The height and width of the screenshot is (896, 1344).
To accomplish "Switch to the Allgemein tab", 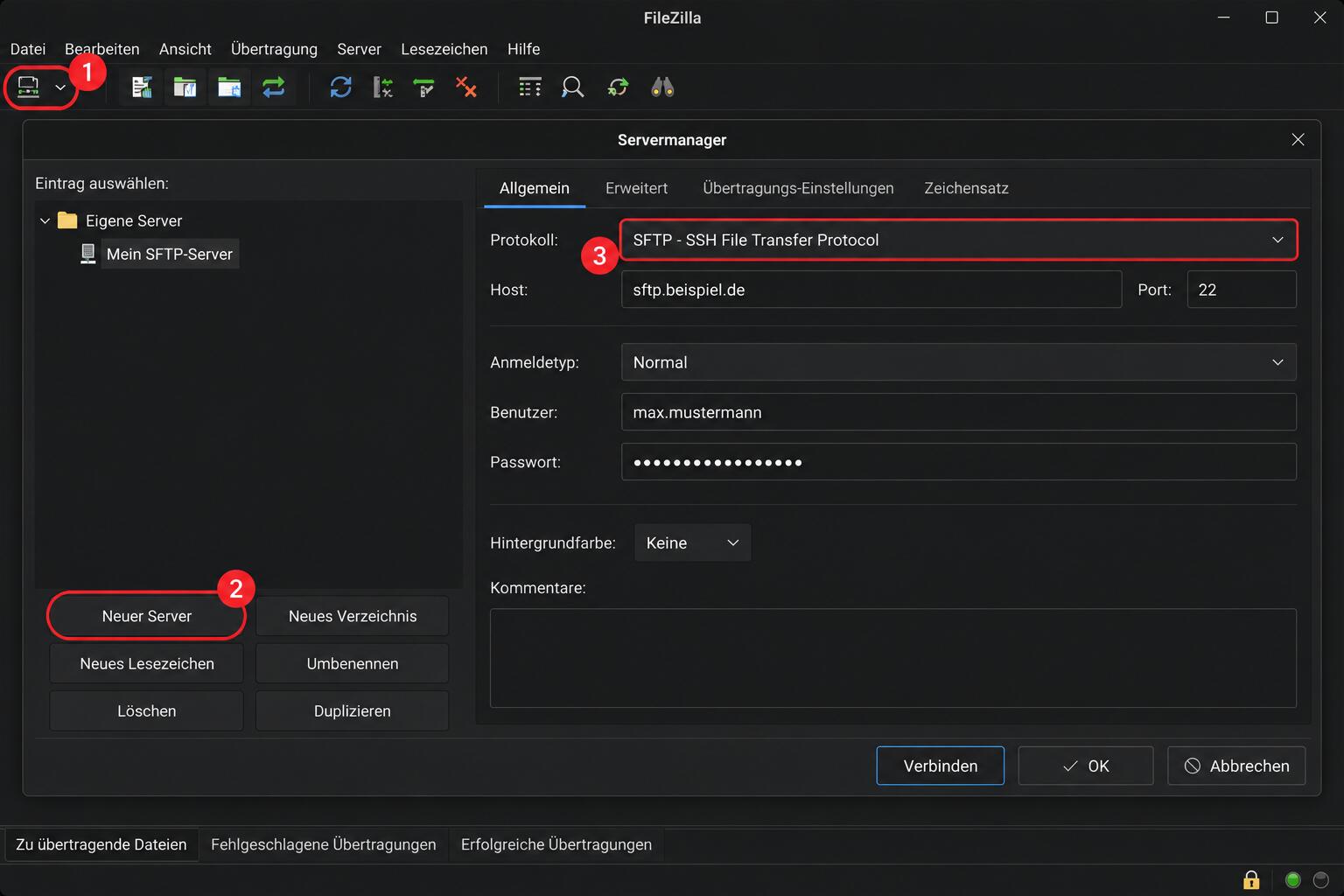I will [x=535, y=188].
